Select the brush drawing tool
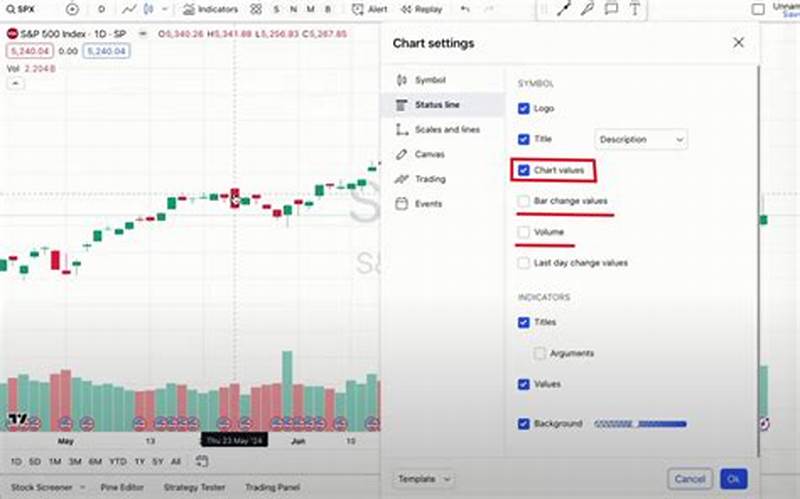This screenshot has height=499, width=800. tap(587, 9)
